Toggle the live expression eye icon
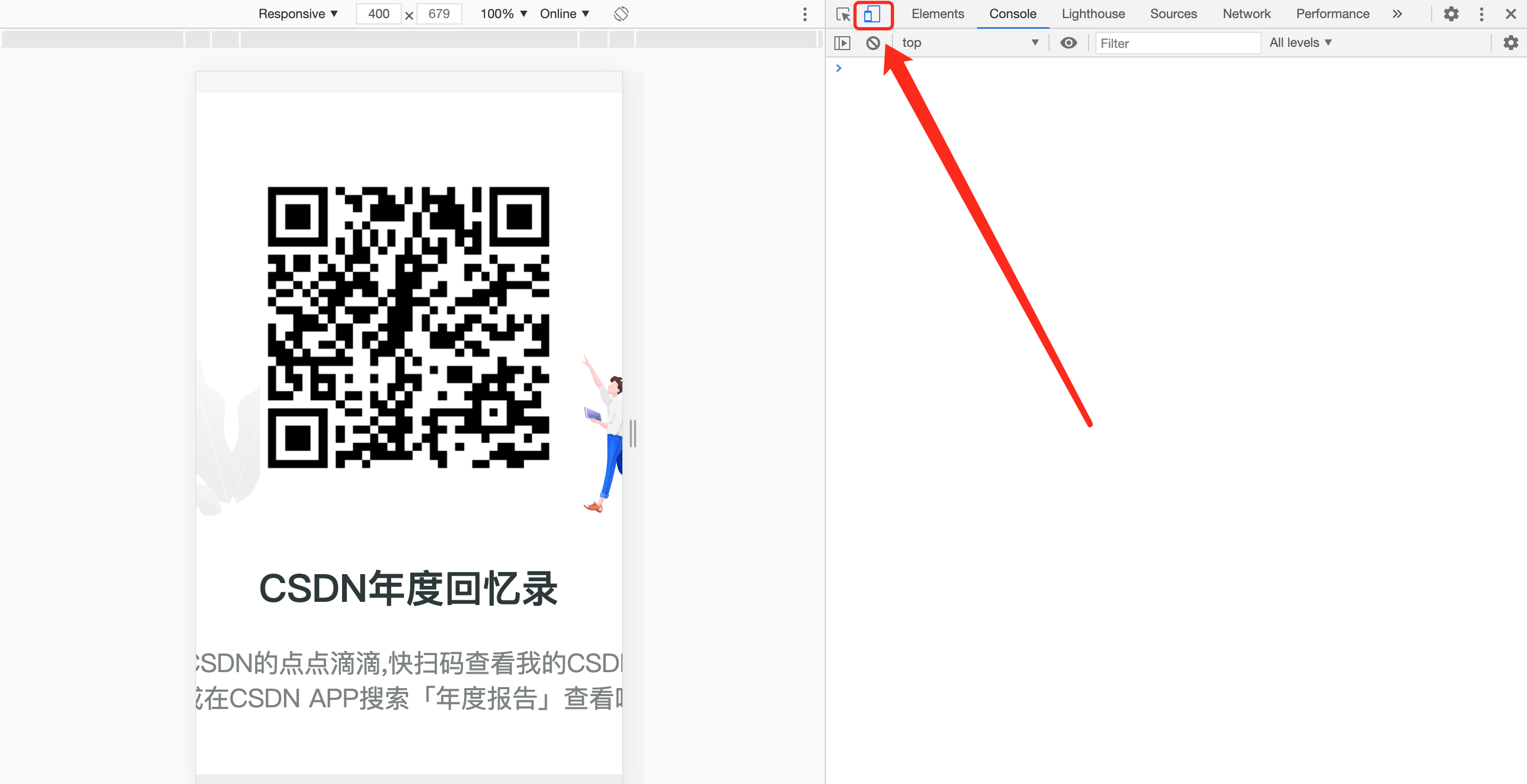Screen dimensions: 1527x784 [1068, 43]
